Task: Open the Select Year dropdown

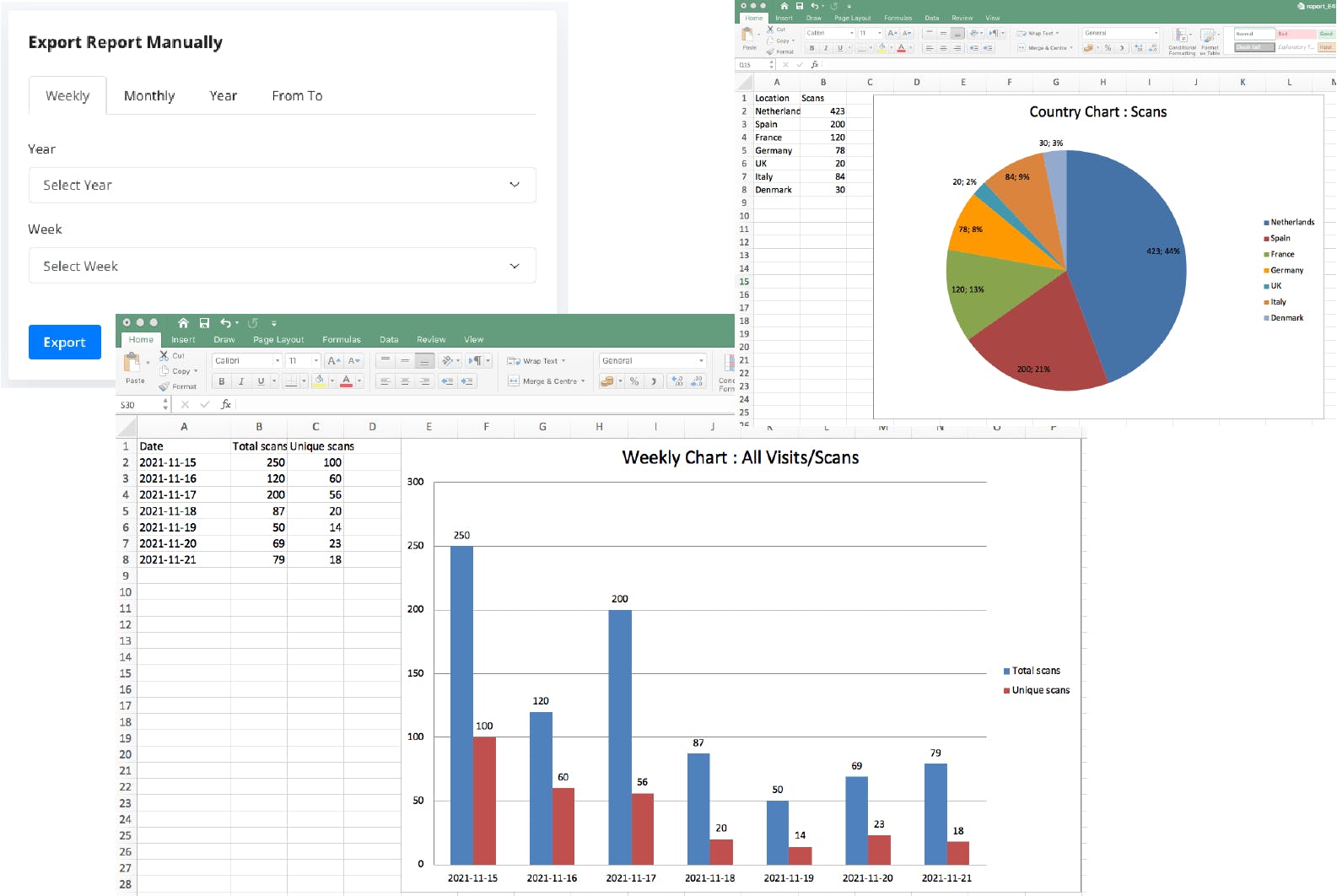Action: (x=283, y=186)
